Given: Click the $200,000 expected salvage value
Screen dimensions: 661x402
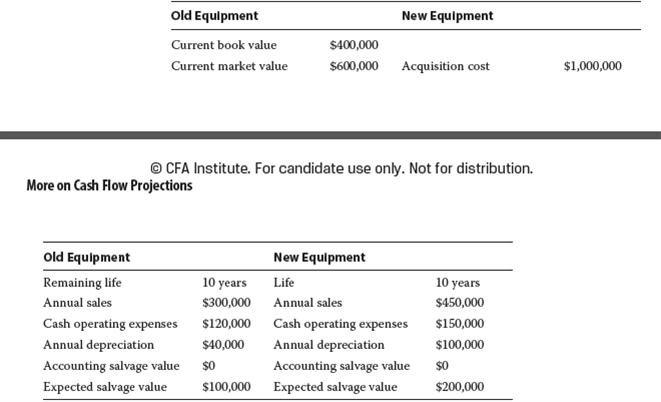Looking at the screenshot, I should [x=460, y=386].
